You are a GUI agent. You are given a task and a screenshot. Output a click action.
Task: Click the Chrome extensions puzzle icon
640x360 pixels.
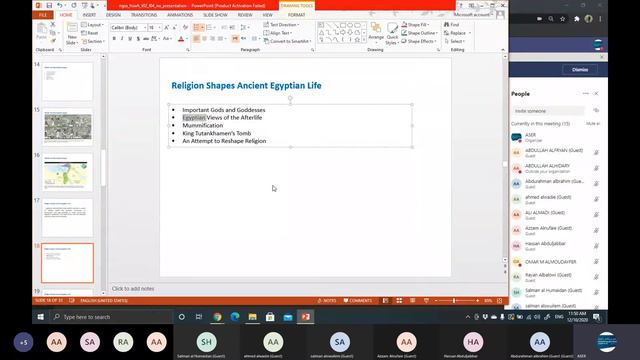tap(576, 19)
